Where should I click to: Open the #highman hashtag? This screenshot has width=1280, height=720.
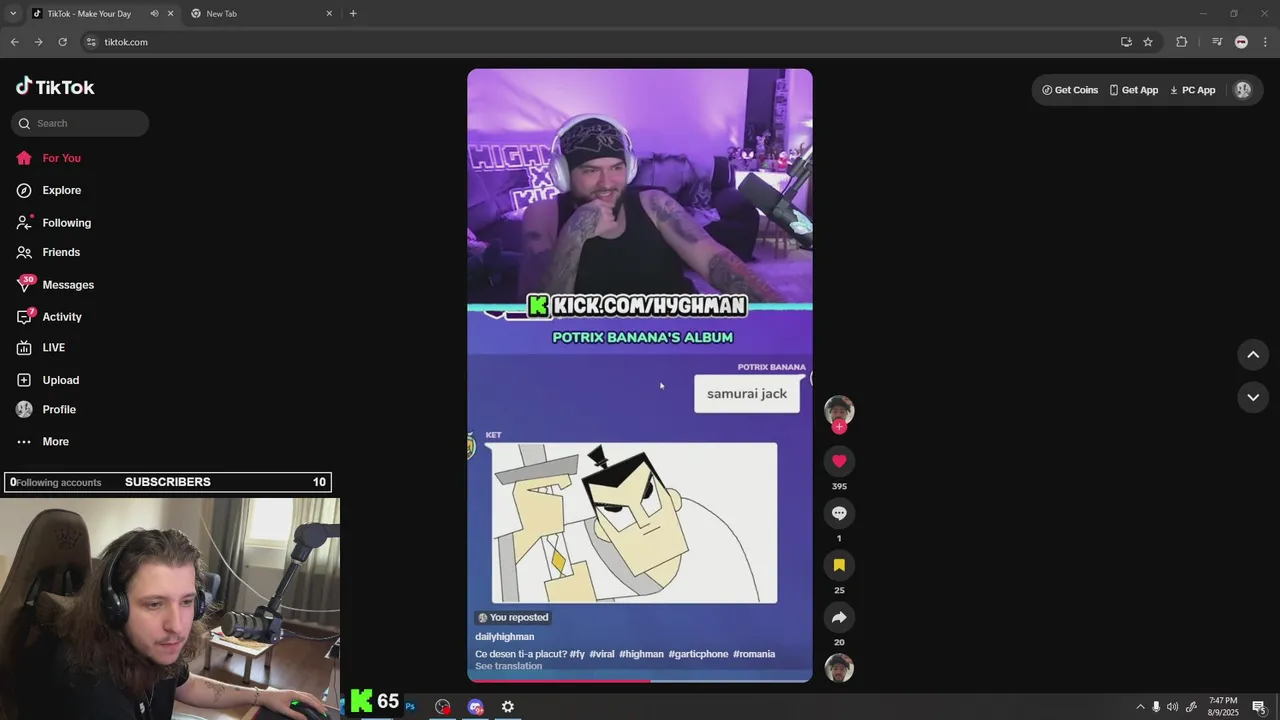[641, 654]
